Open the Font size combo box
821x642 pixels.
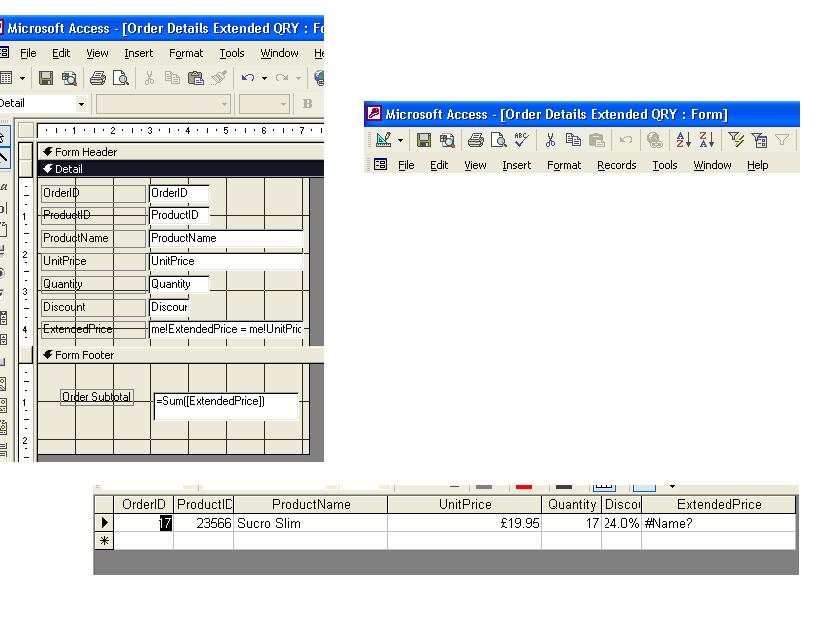(264, 104)
